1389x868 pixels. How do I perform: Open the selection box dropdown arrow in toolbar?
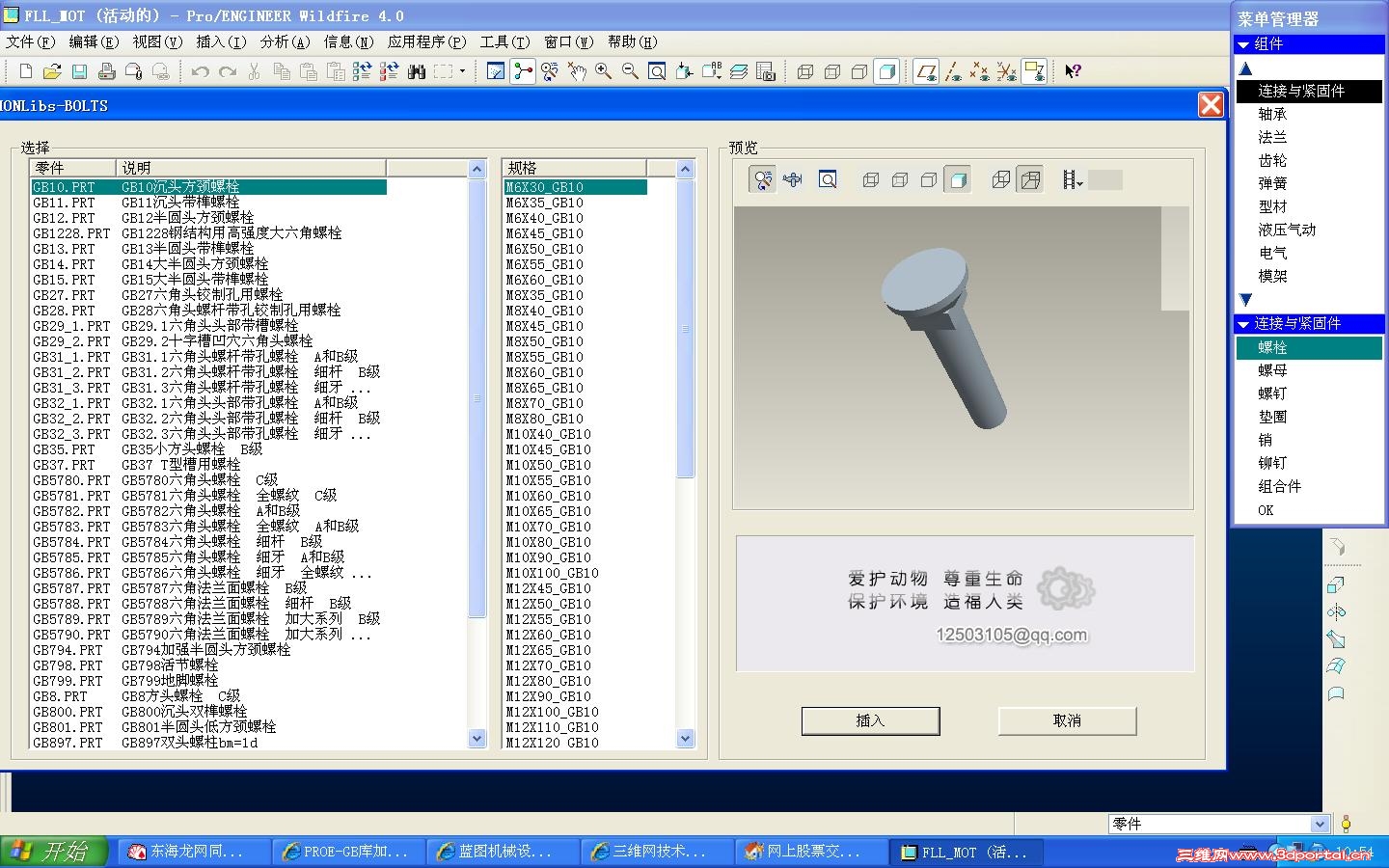(463, 71)
